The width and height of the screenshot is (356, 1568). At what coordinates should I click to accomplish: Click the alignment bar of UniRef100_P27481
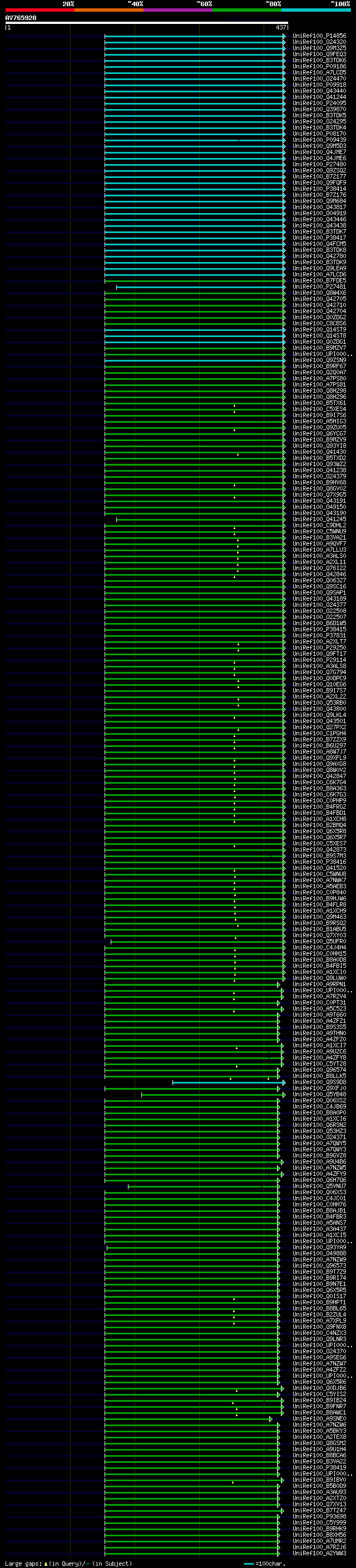[201, 286]
